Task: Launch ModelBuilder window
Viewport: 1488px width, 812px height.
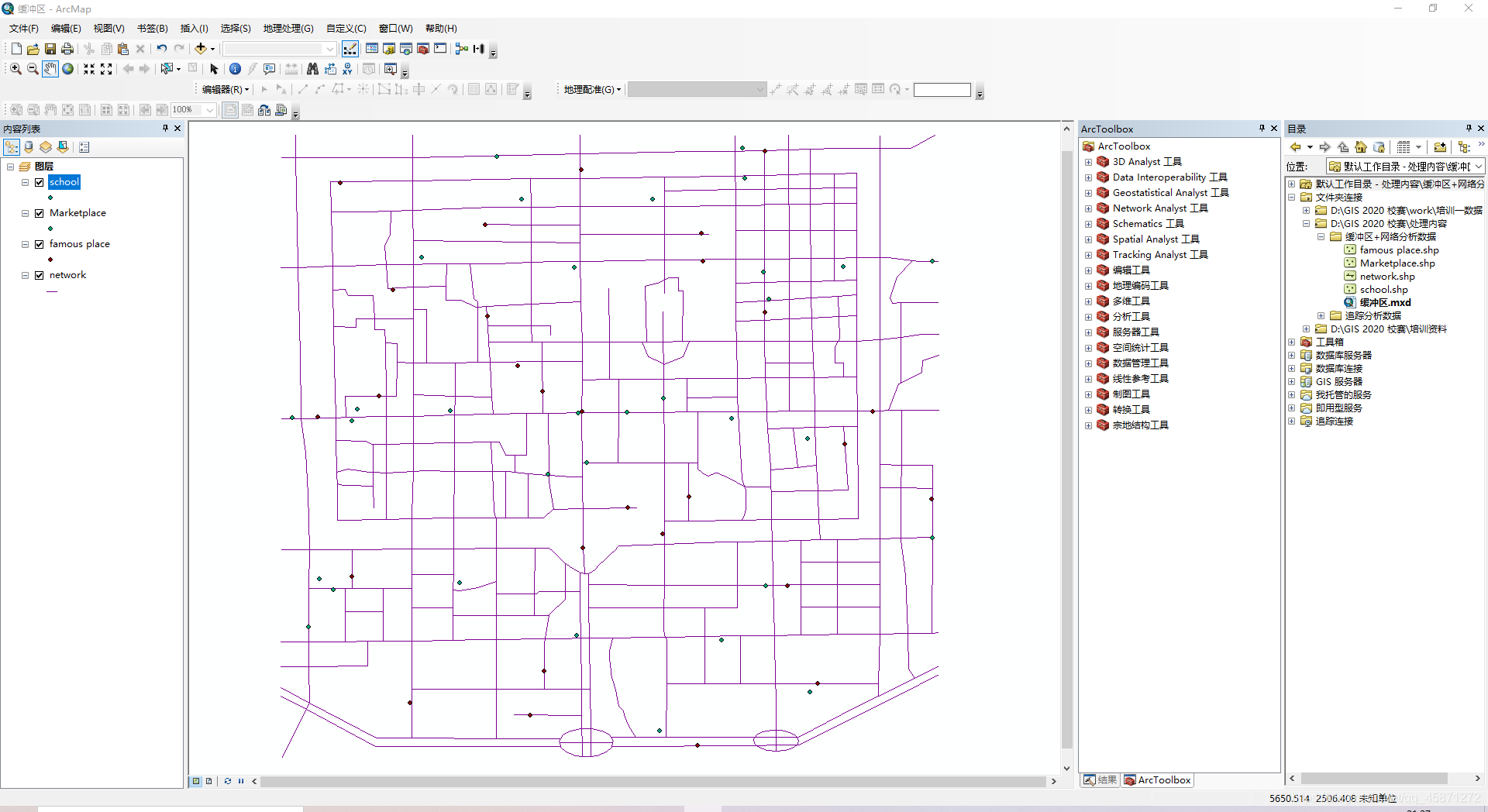Action: pyautogui.click(x=462, y=49)
